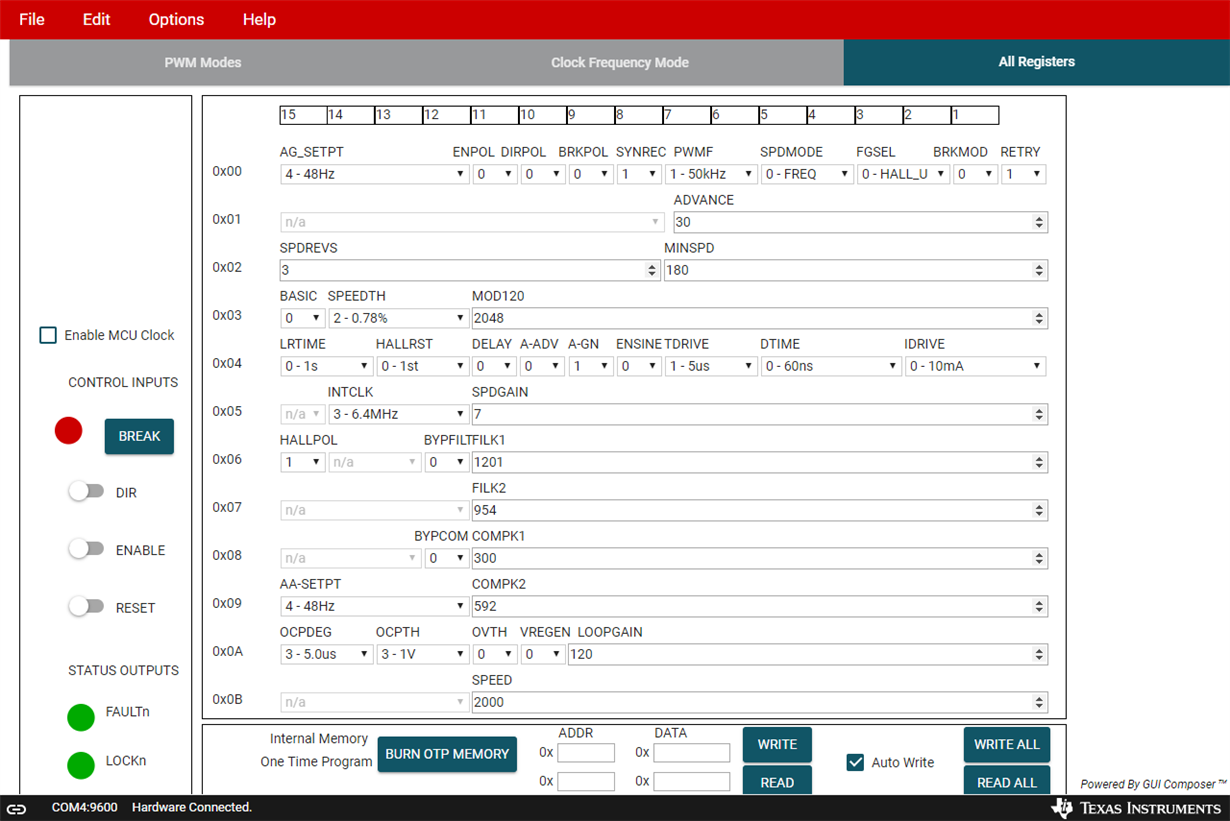Open the HALLPOL dropdown
The width and height of the screenshot is (1230, 821).
[303, 462]
